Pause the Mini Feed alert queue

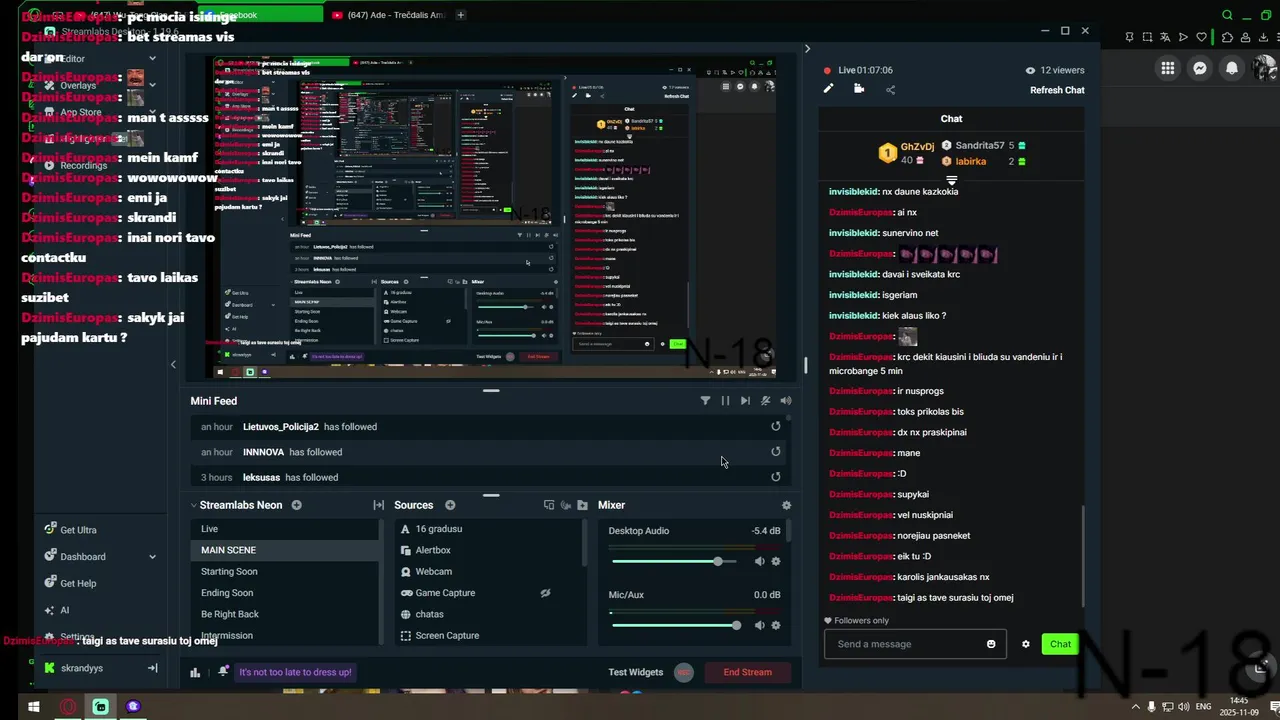725,401
